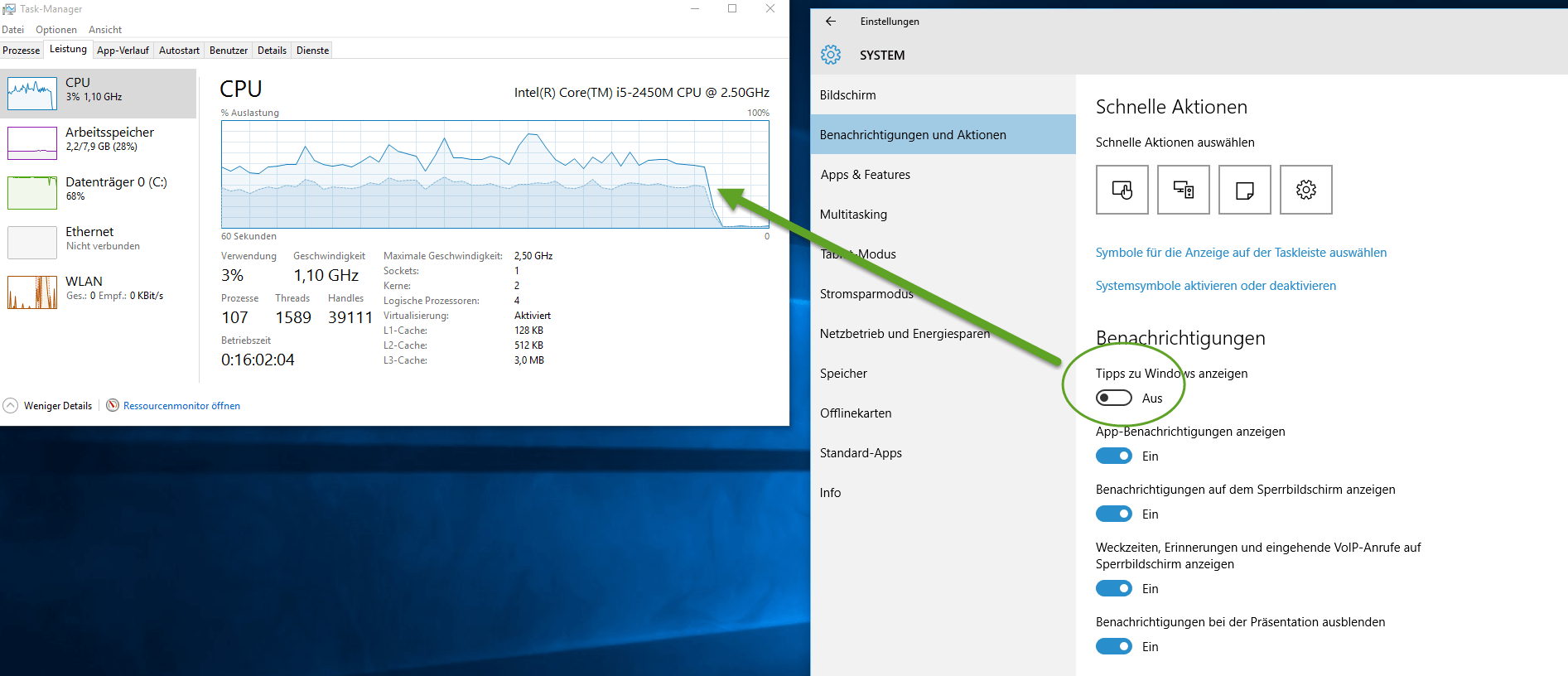The width and height of the screenshot is (1568, 676).
Task: Click the Geschwindigkeit value 1,10 GHz
Action: (x=326, y=275)
